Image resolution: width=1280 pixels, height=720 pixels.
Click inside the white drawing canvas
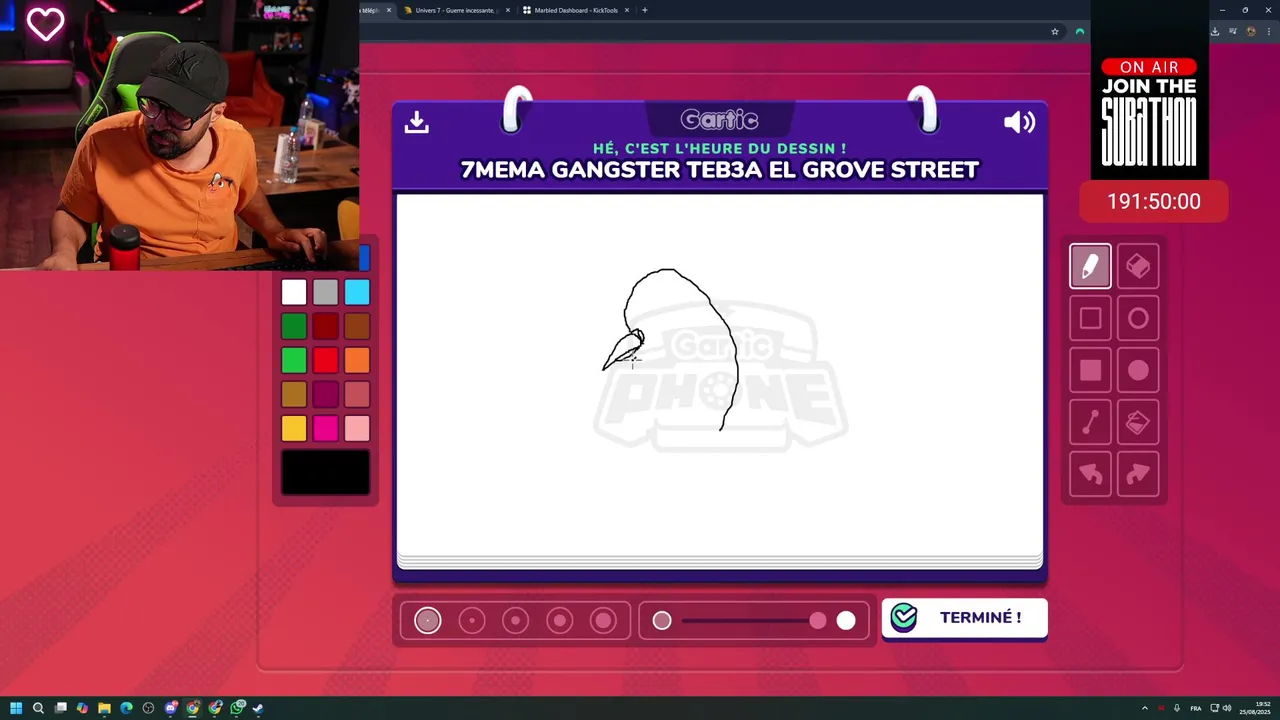[720, 375]
